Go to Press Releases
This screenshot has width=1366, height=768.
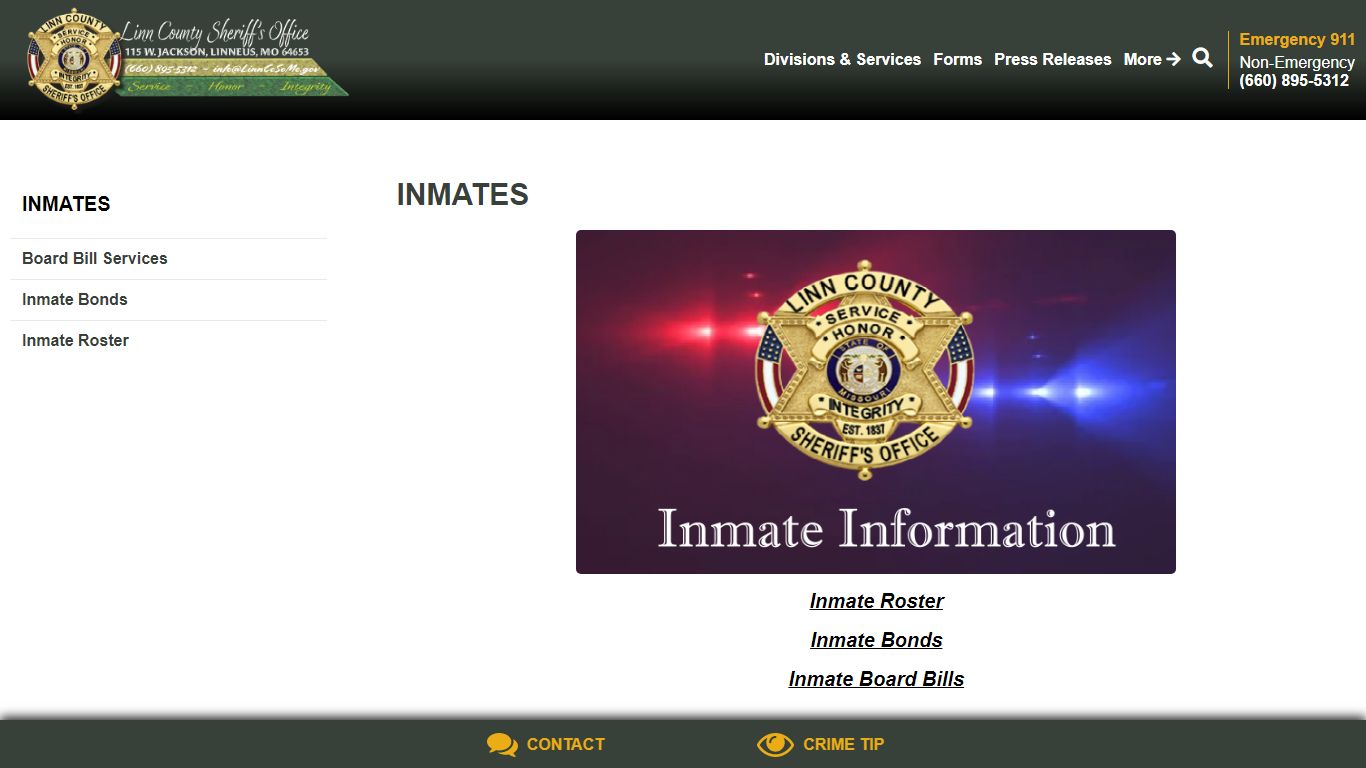[1052, 59]
